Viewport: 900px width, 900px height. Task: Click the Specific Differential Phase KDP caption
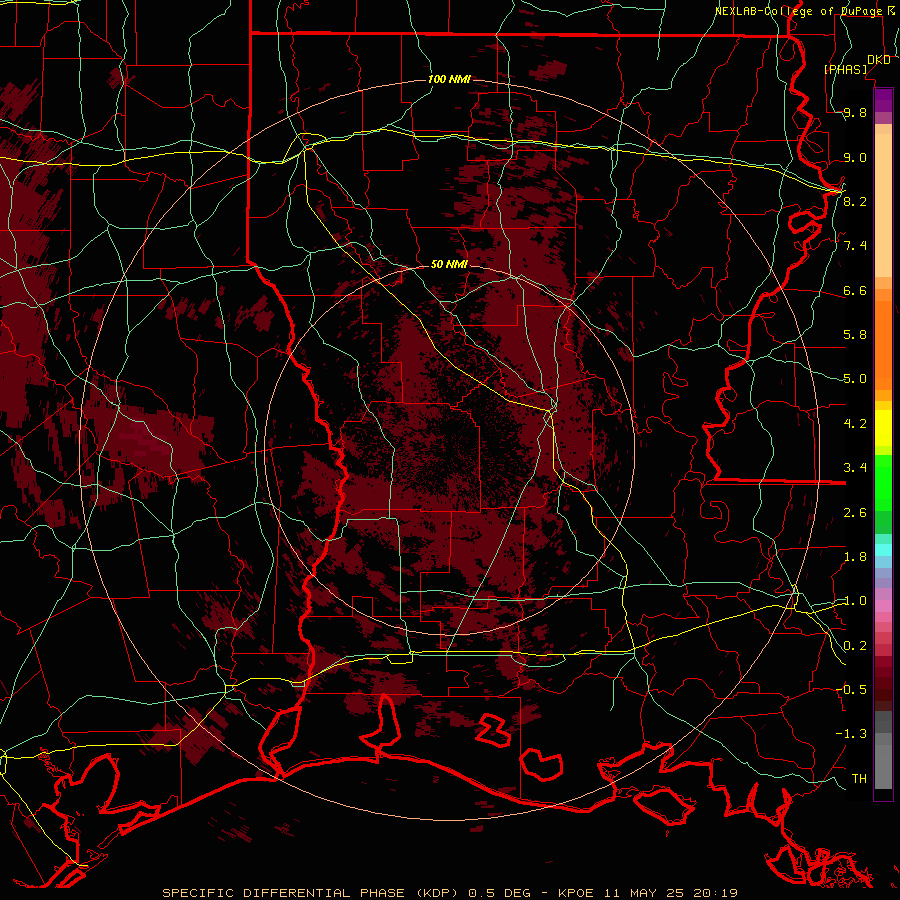(x=310, y=893)
